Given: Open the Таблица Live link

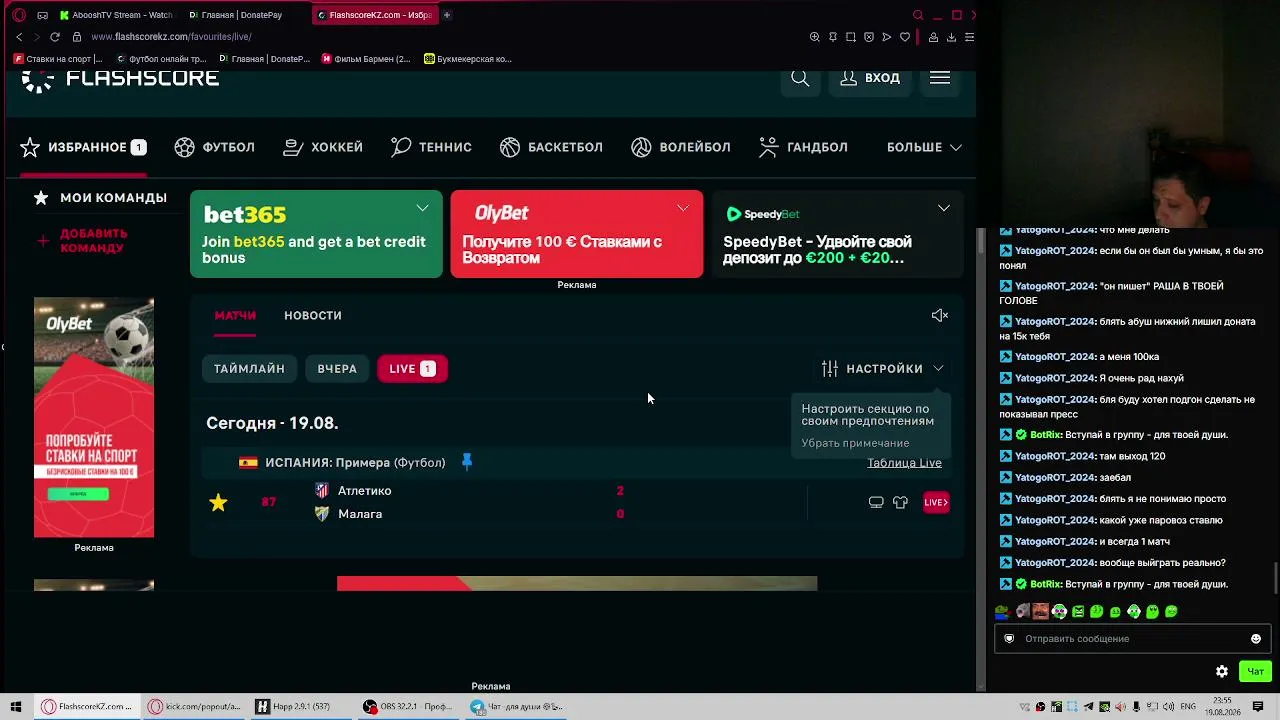Looking at the screenshot, I should (904, 463).
